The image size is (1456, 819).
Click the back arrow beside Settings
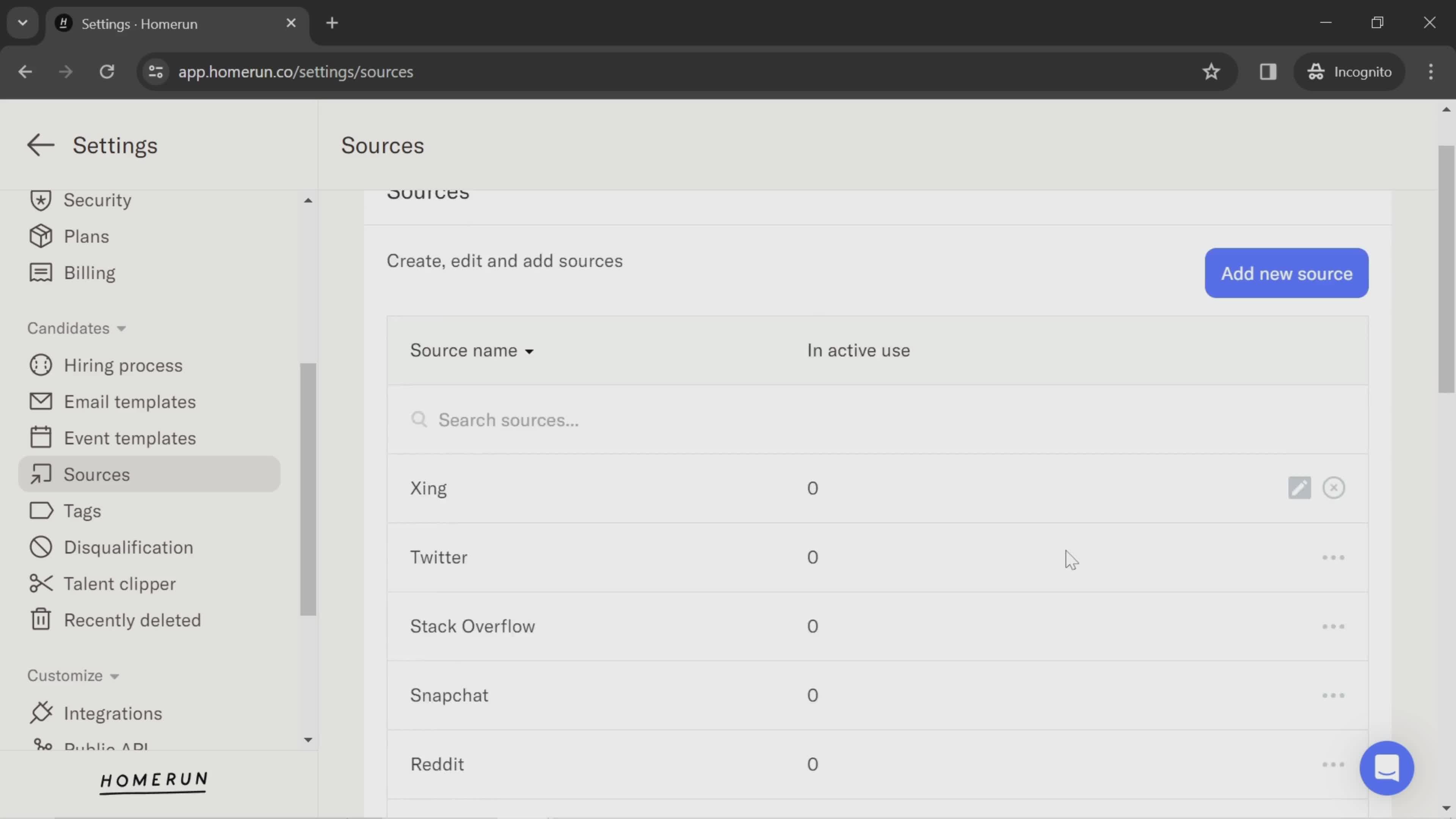click(x=41, y=145)
